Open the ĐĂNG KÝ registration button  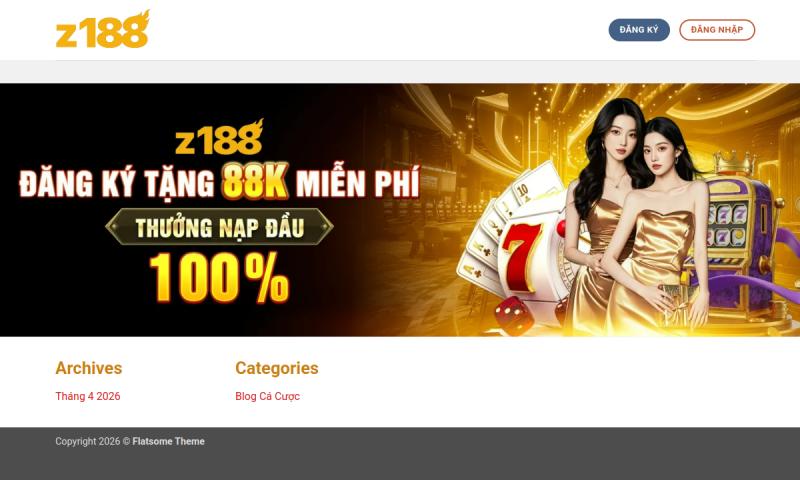(x=639, y=30)
